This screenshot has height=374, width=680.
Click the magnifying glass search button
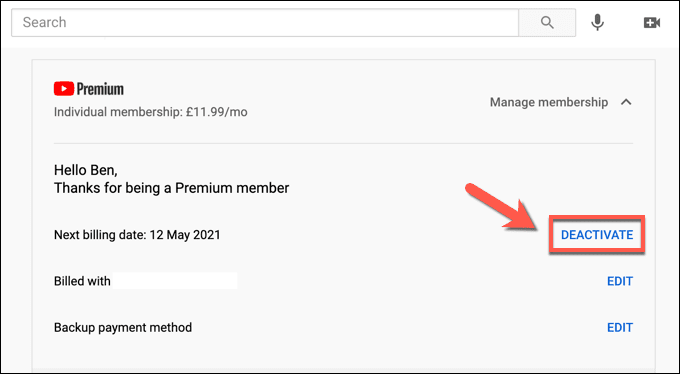[x=547, y=22]
